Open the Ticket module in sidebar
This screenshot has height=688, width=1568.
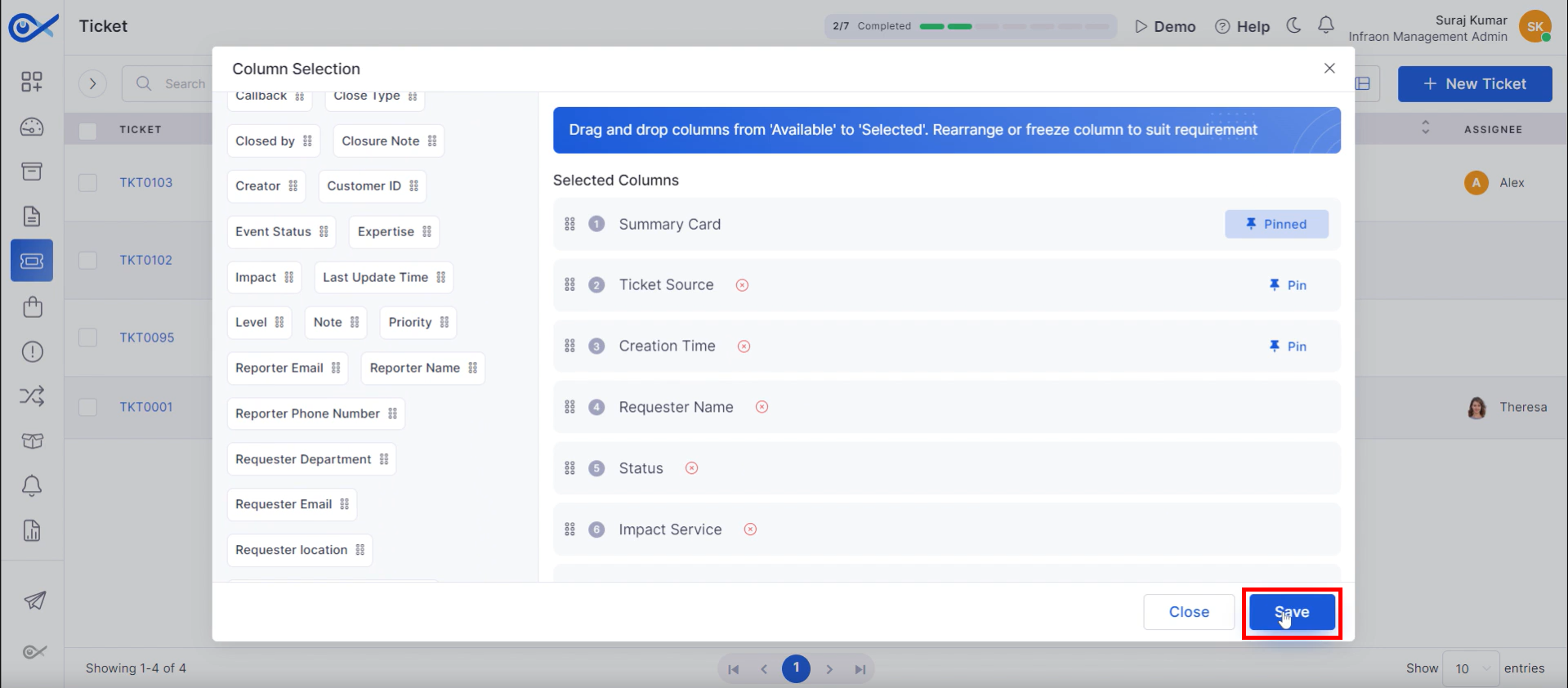(32, 261)
